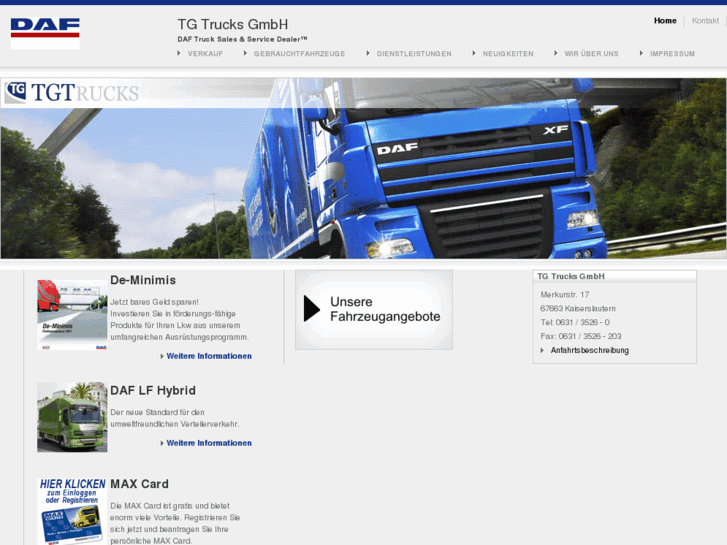
Task: Click the blue DAF XF truck banner
Action: tap(363, 168)
